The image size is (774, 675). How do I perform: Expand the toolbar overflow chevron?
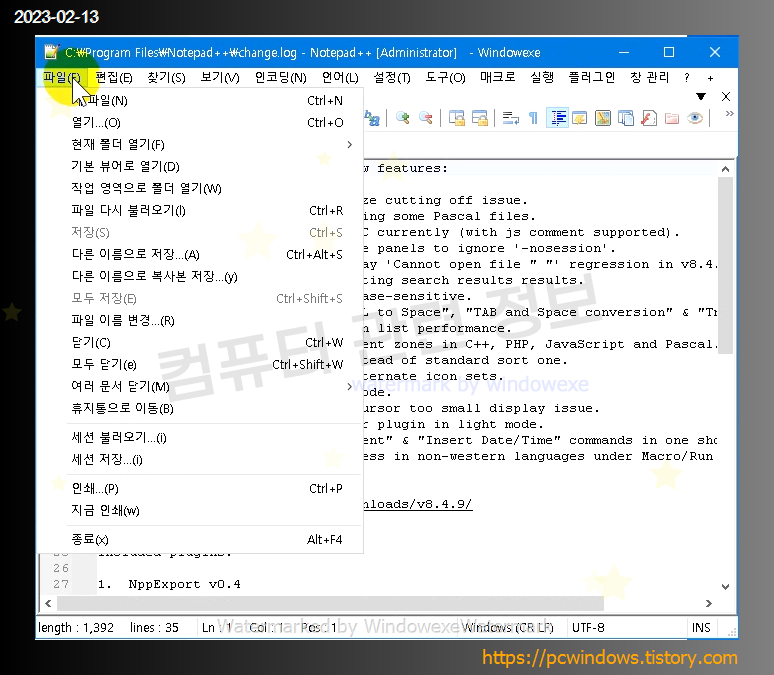pyautogui.click(x=729, y=114)
